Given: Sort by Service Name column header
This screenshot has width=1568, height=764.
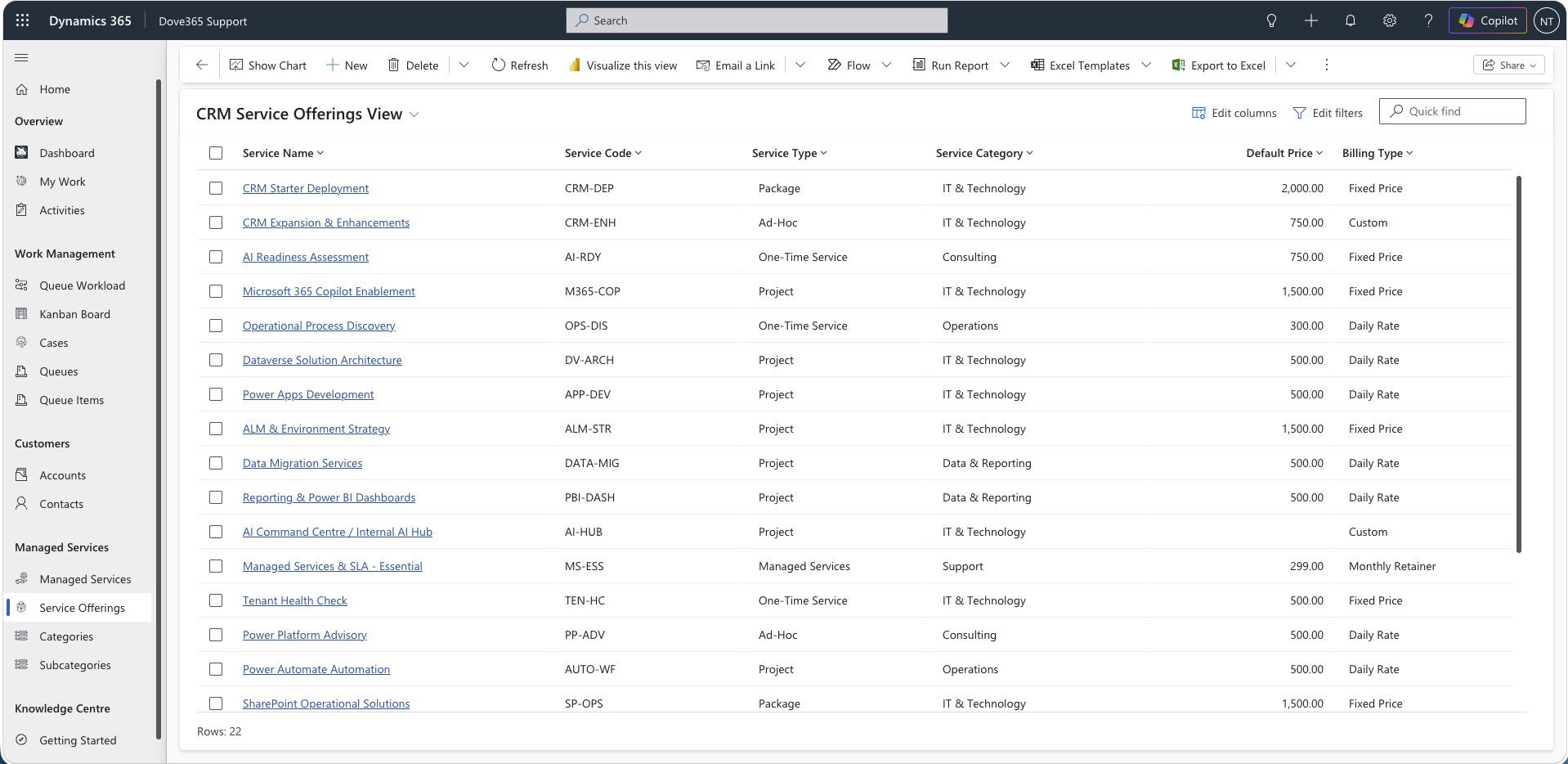Looking at the screenshot, I should click(283, 153).
